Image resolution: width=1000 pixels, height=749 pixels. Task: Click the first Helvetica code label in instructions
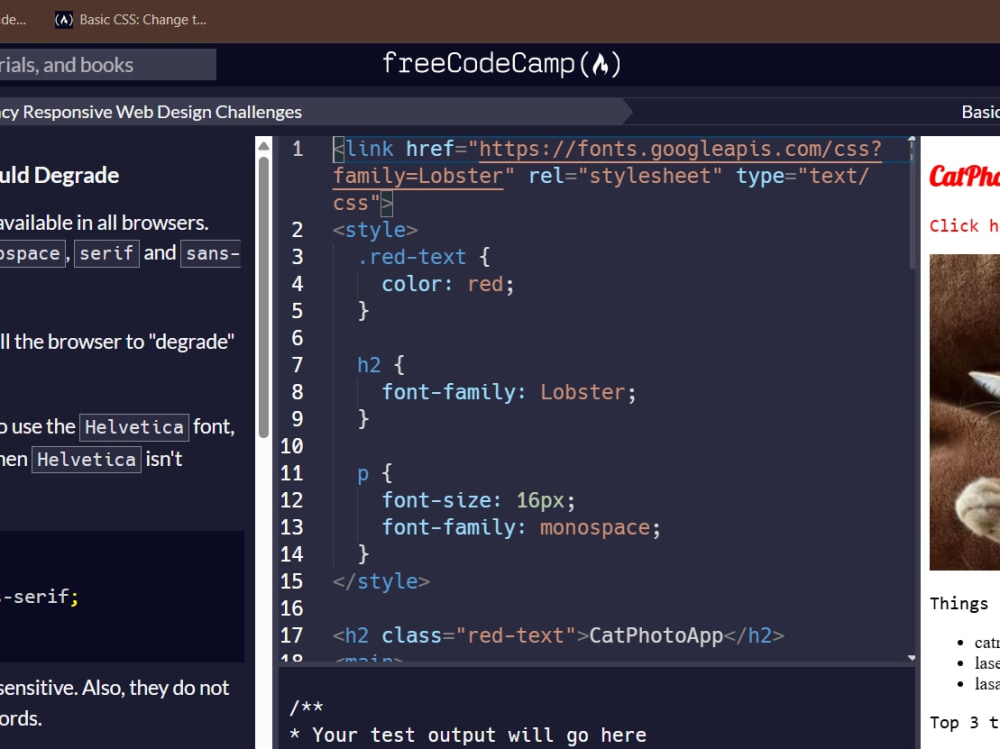pos(134,427)
